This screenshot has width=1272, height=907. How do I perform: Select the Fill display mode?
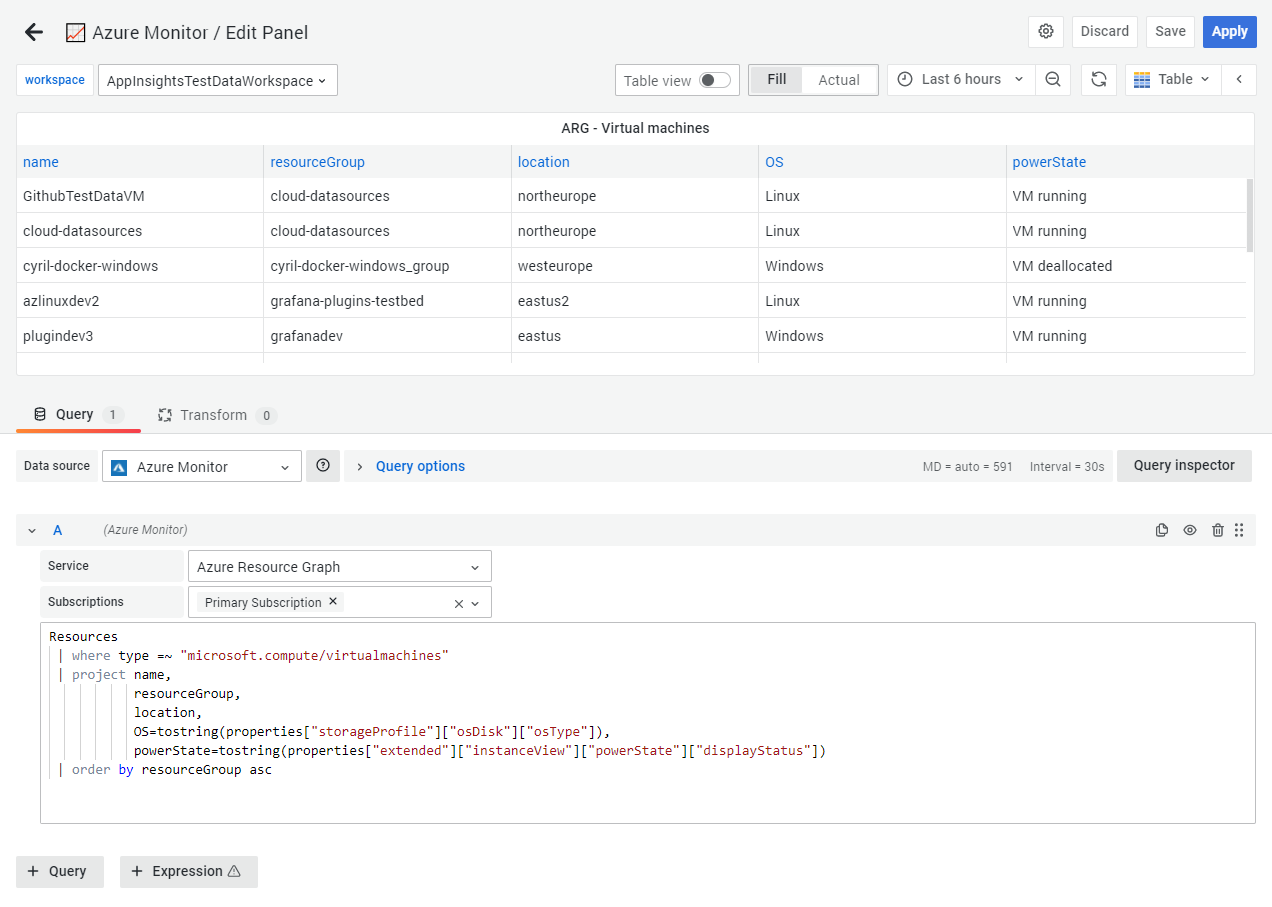(x=777, y=79)
